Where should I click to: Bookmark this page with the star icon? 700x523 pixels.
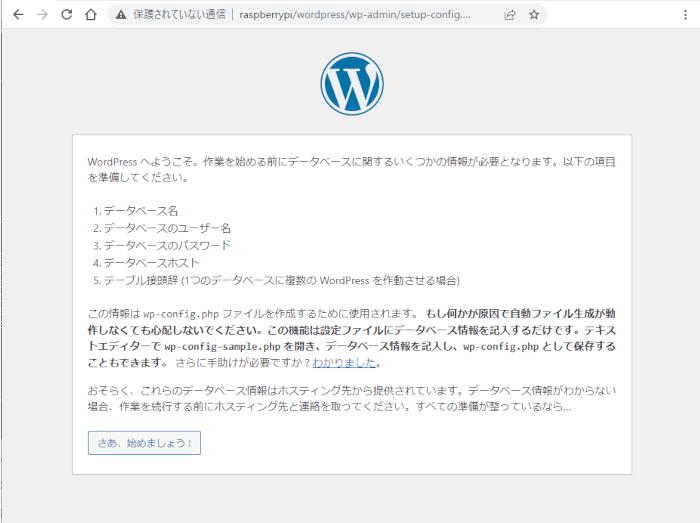534,15
